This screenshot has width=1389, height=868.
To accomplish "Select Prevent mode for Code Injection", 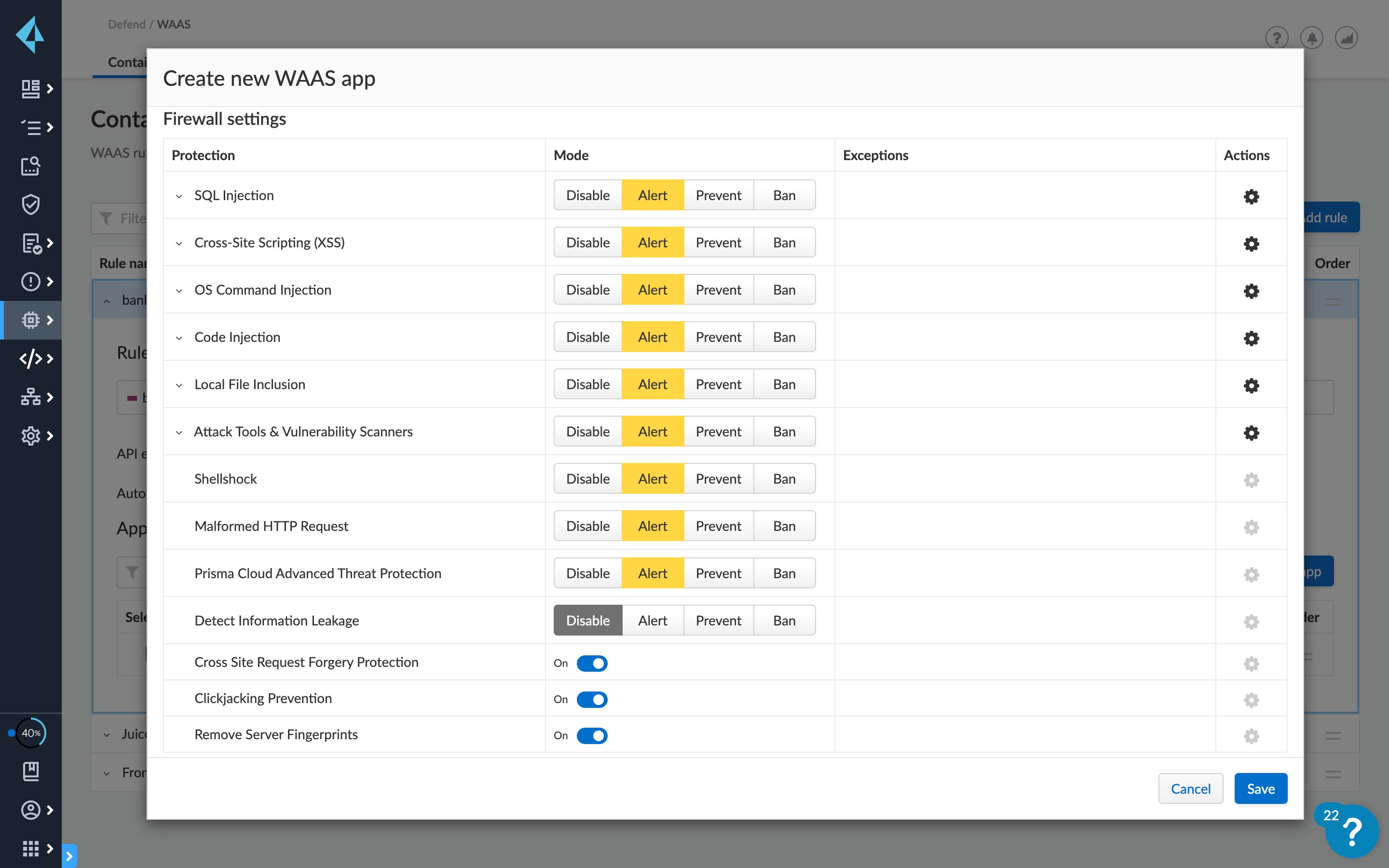I will 718,337.
